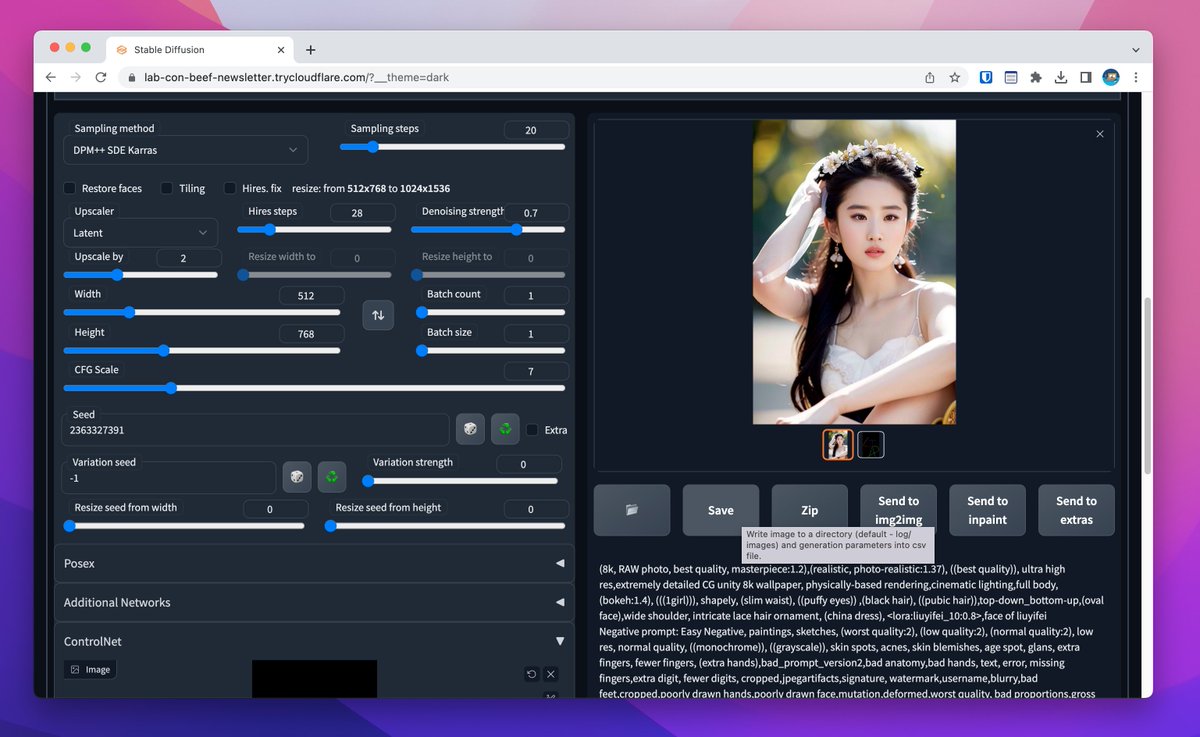Click the Save button
Image resolution: width=1200 pixels, height=737 pixels.
(x=720, y=510)
